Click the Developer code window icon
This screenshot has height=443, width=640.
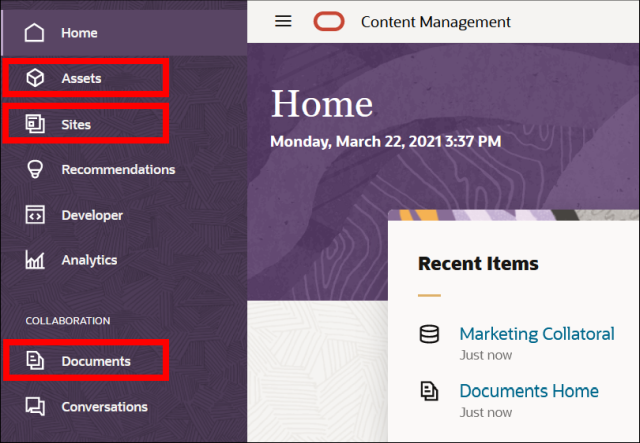35,215
